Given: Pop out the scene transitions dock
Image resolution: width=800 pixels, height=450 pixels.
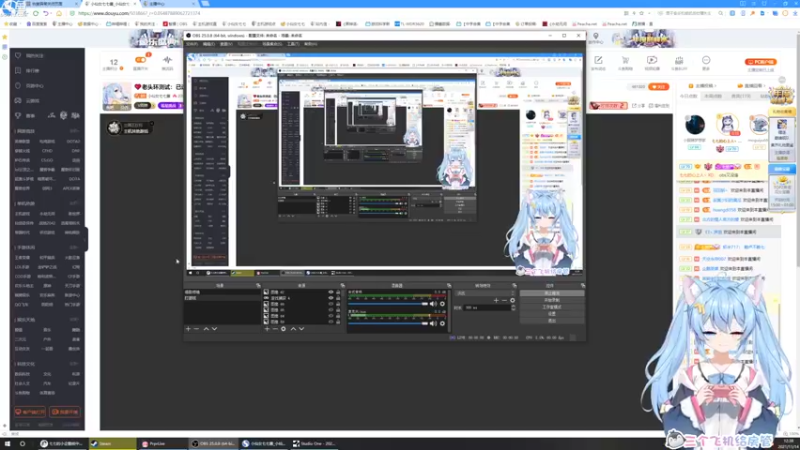Looking at the screenshot, I should point(514,286).
